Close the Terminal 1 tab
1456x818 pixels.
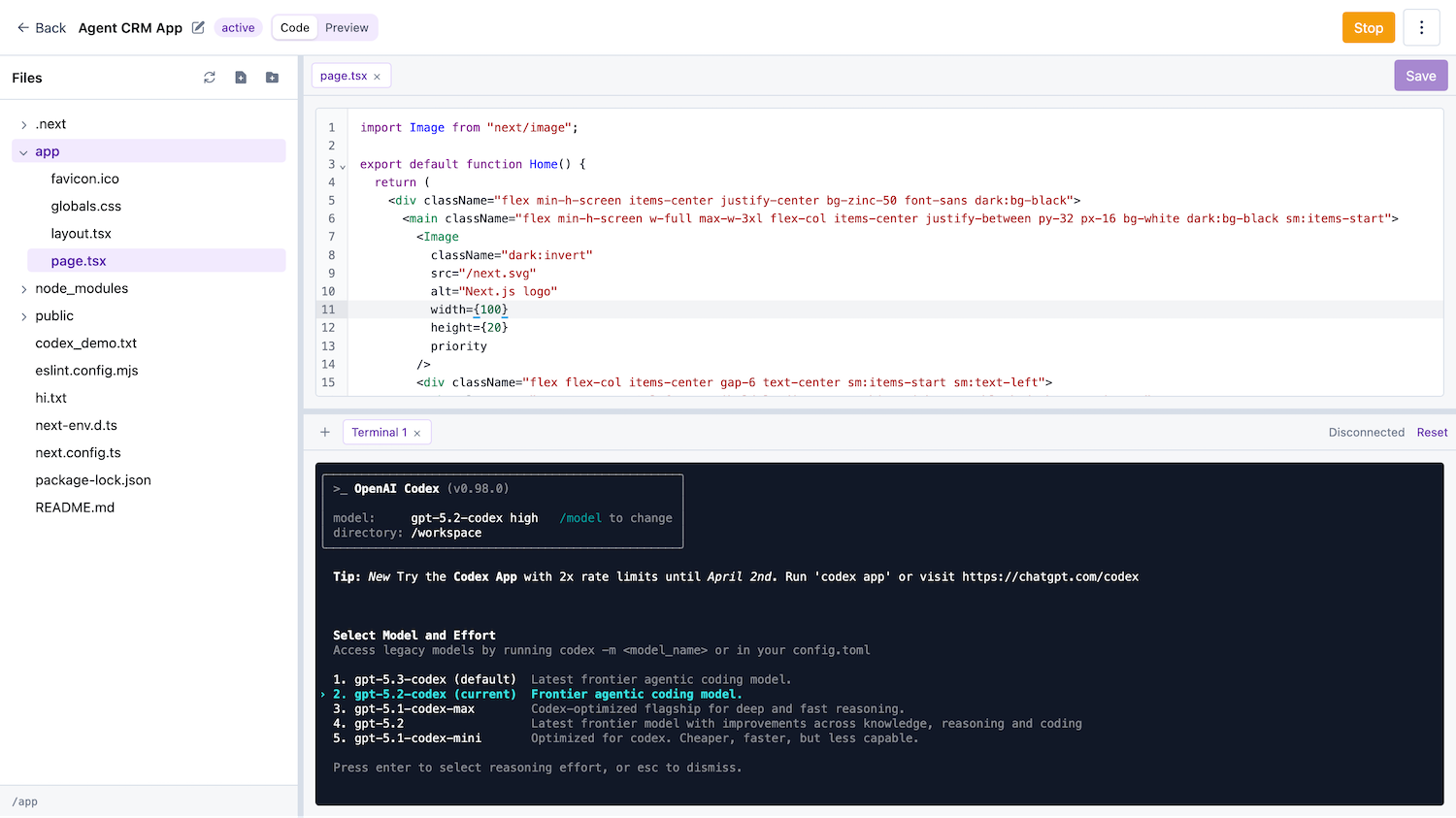(415, 433)
